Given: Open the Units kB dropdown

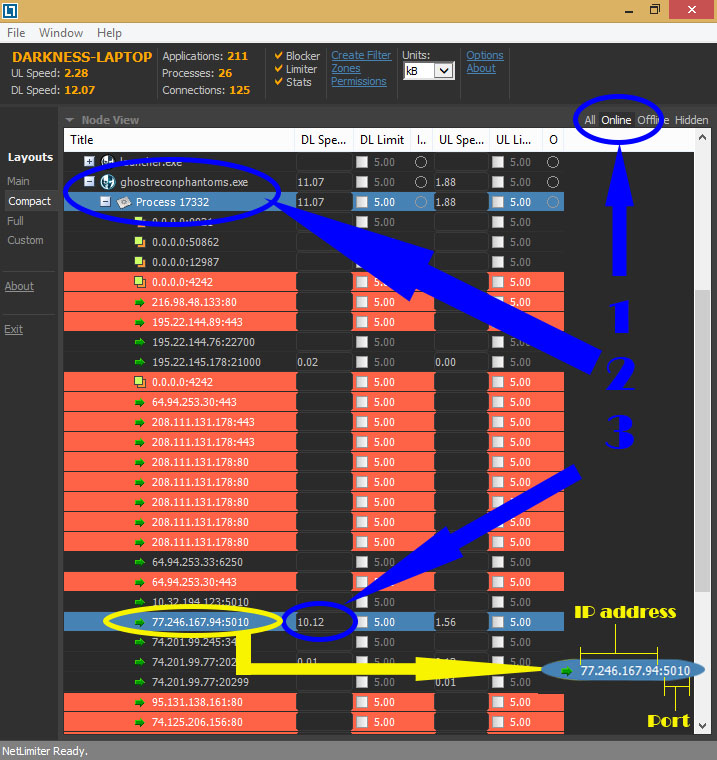Looking at the screenshot, I should pos(444,71).
